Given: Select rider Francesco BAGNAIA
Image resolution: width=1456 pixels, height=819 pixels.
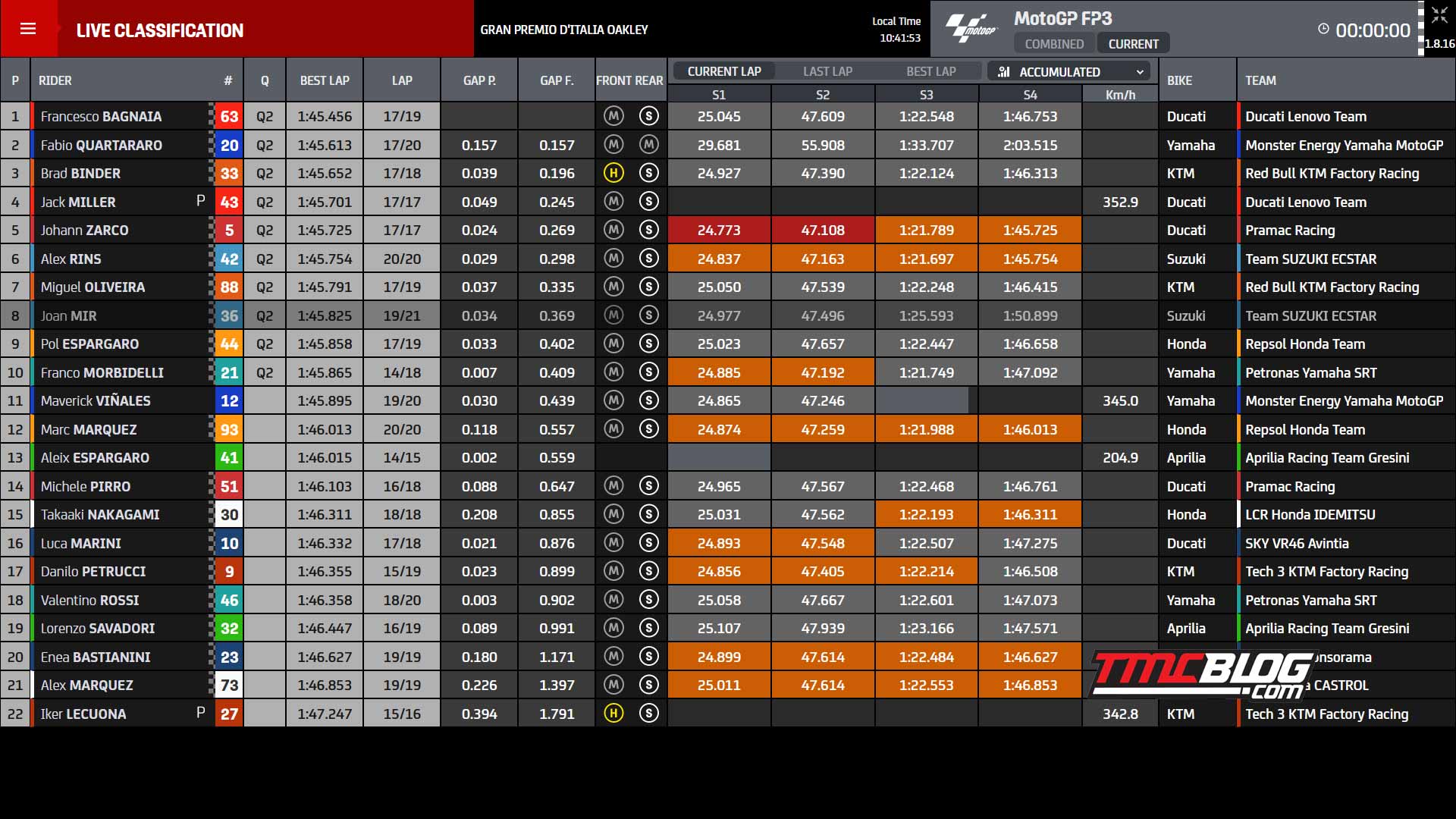Looking at the screenshot, I should point(101,116).
